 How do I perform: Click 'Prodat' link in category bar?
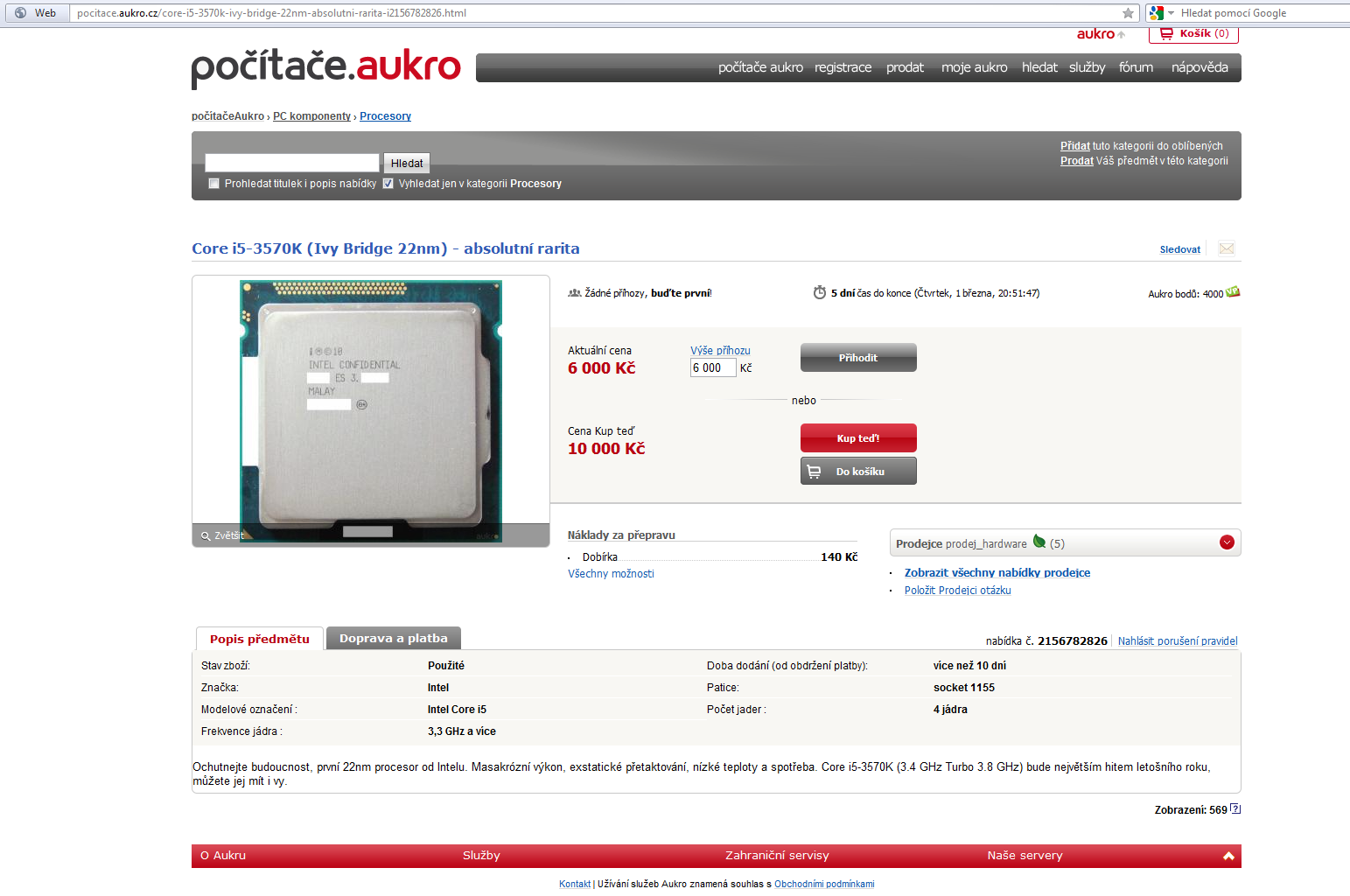(1077, 161)
